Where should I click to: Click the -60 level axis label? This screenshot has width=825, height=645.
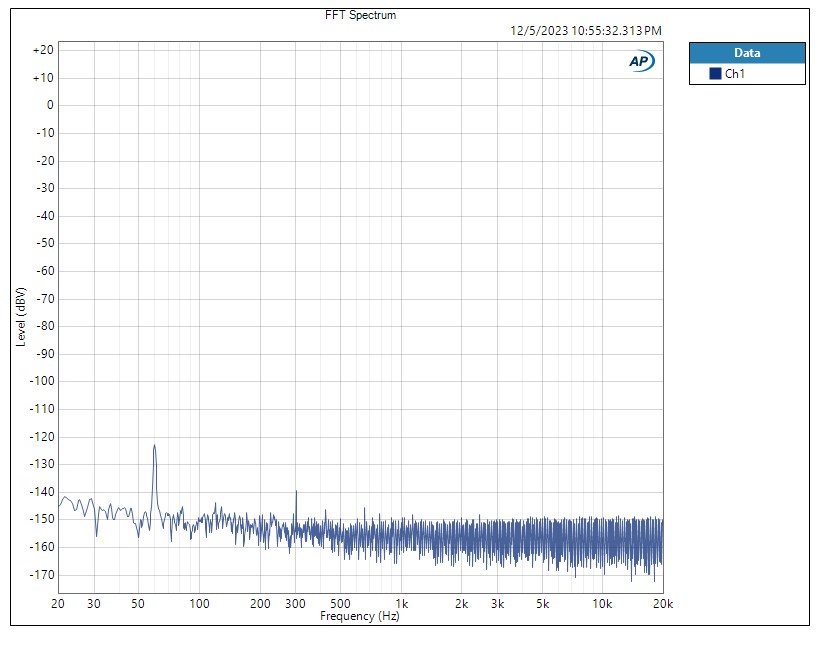(x=45, y=271)
